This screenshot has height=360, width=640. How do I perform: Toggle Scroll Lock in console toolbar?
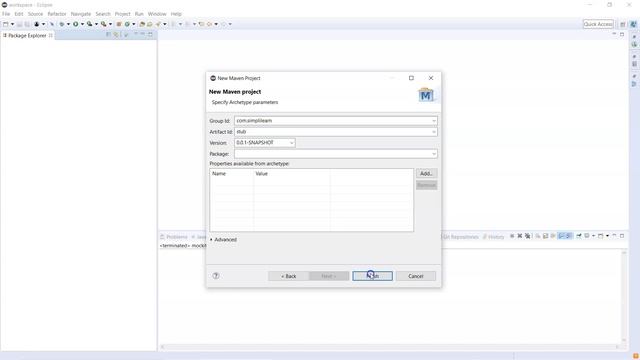click(x=545, y=236)
